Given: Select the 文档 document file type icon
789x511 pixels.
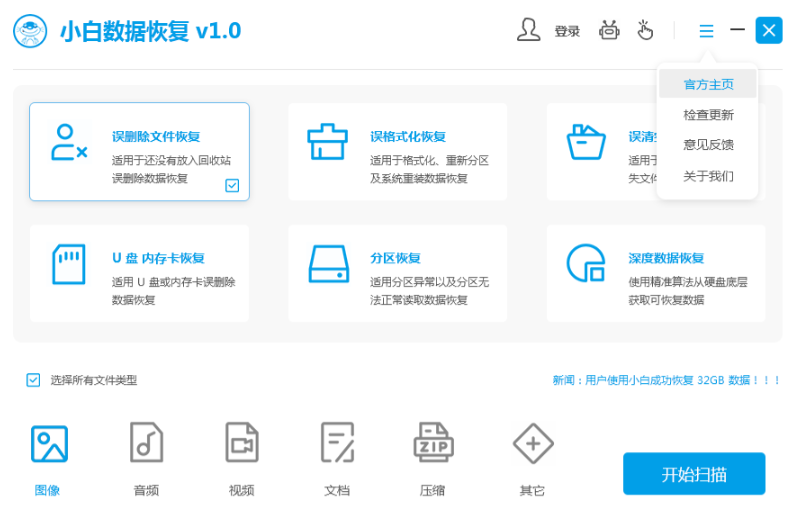Looking at the screenshot, I should pos(338,442).
